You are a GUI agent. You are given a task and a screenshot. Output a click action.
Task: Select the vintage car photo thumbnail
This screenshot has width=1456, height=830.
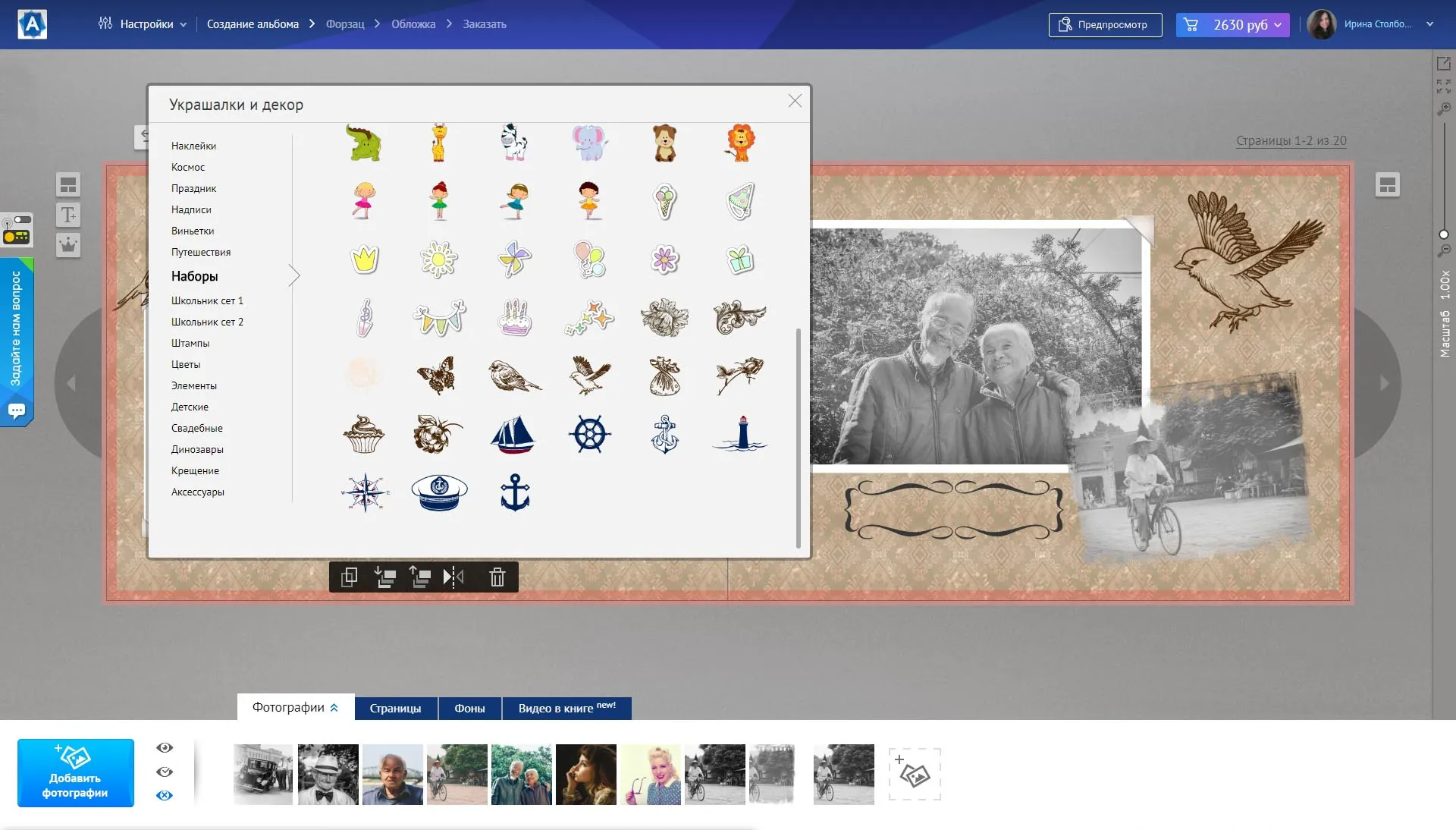[263, 774]
